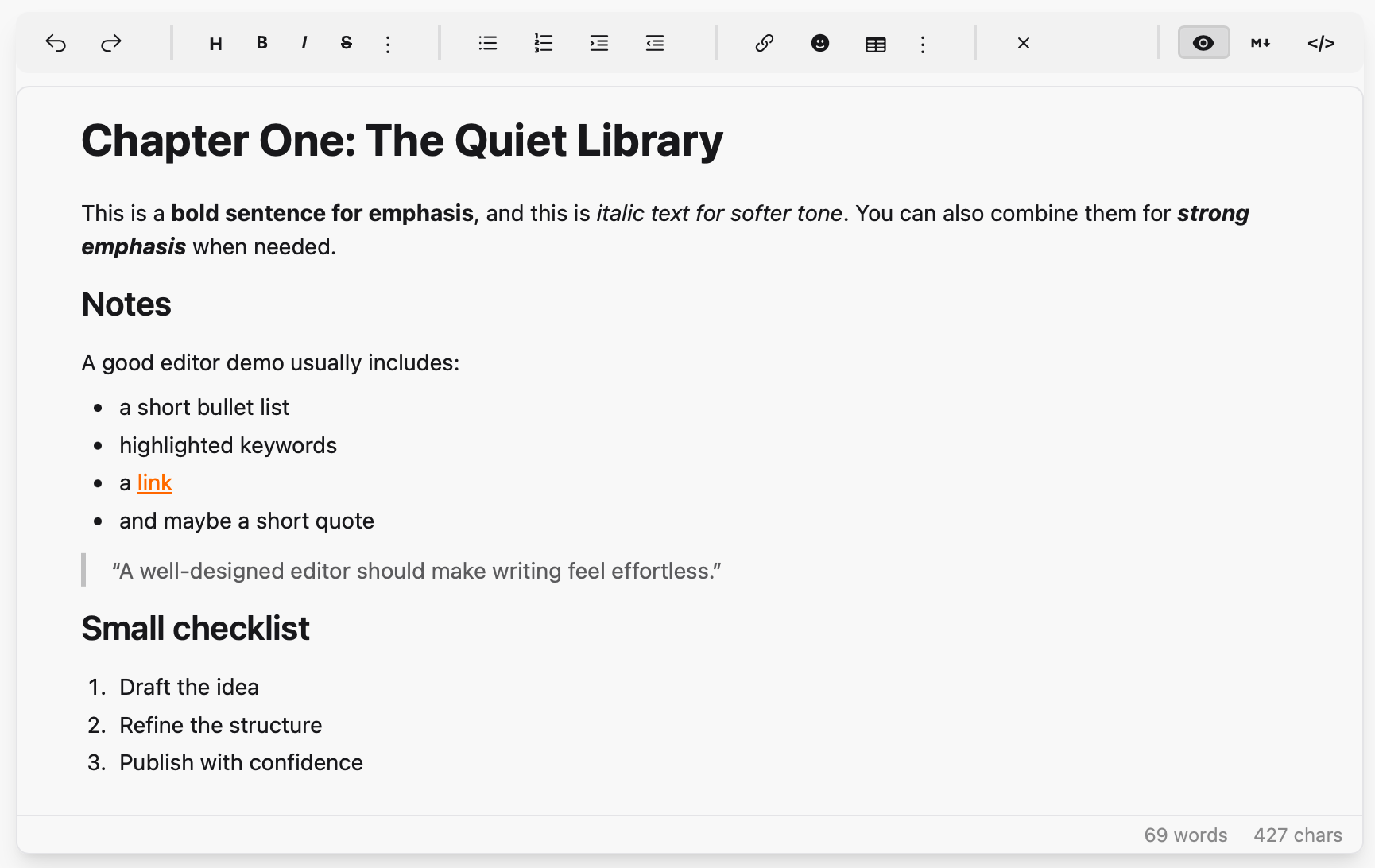This screenshot has width=1375, height=868.
Task: Apply strikethrough formatting
Action: 346,43
